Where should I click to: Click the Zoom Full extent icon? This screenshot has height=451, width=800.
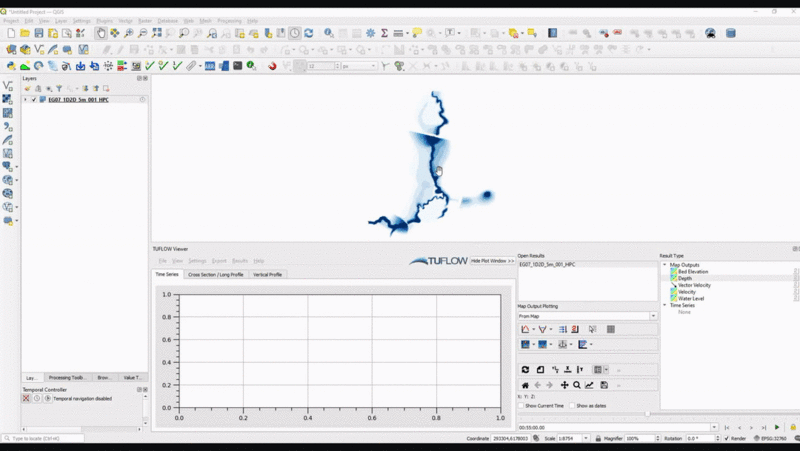coord(157,33)
